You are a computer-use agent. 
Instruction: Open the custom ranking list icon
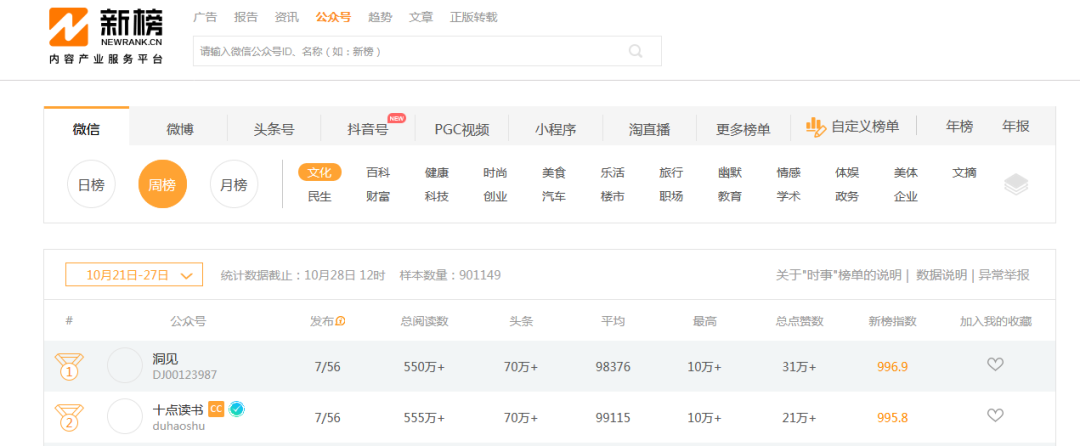coord(816,127)
